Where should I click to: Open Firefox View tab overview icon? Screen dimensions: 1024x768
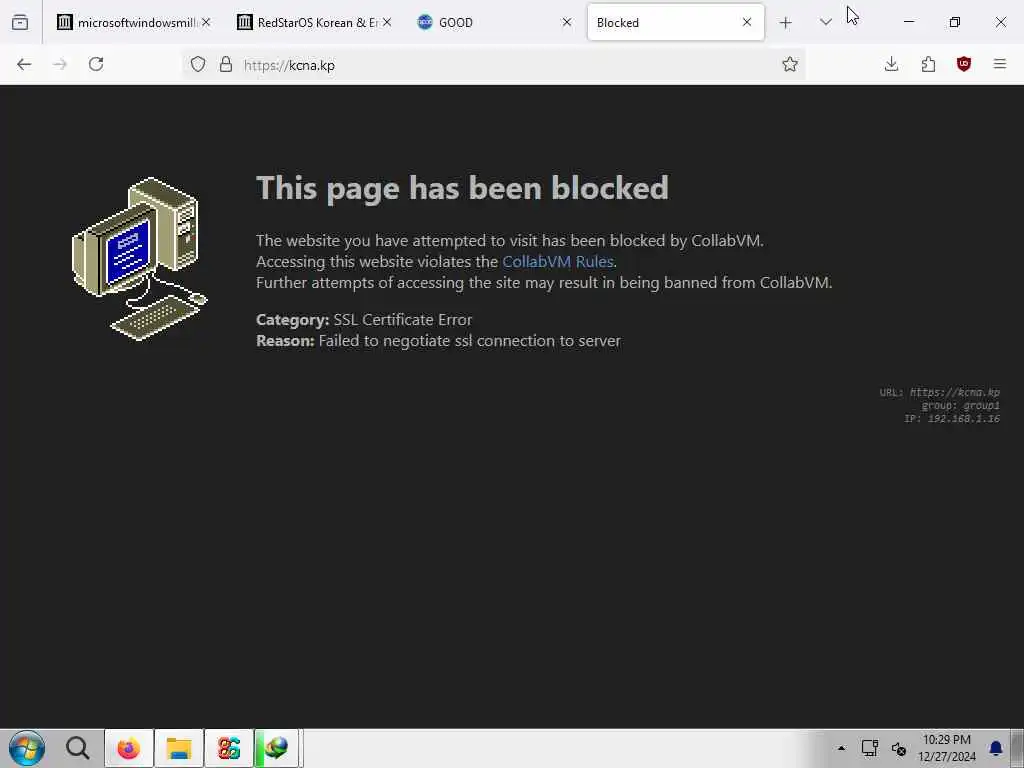pos(20,22)
